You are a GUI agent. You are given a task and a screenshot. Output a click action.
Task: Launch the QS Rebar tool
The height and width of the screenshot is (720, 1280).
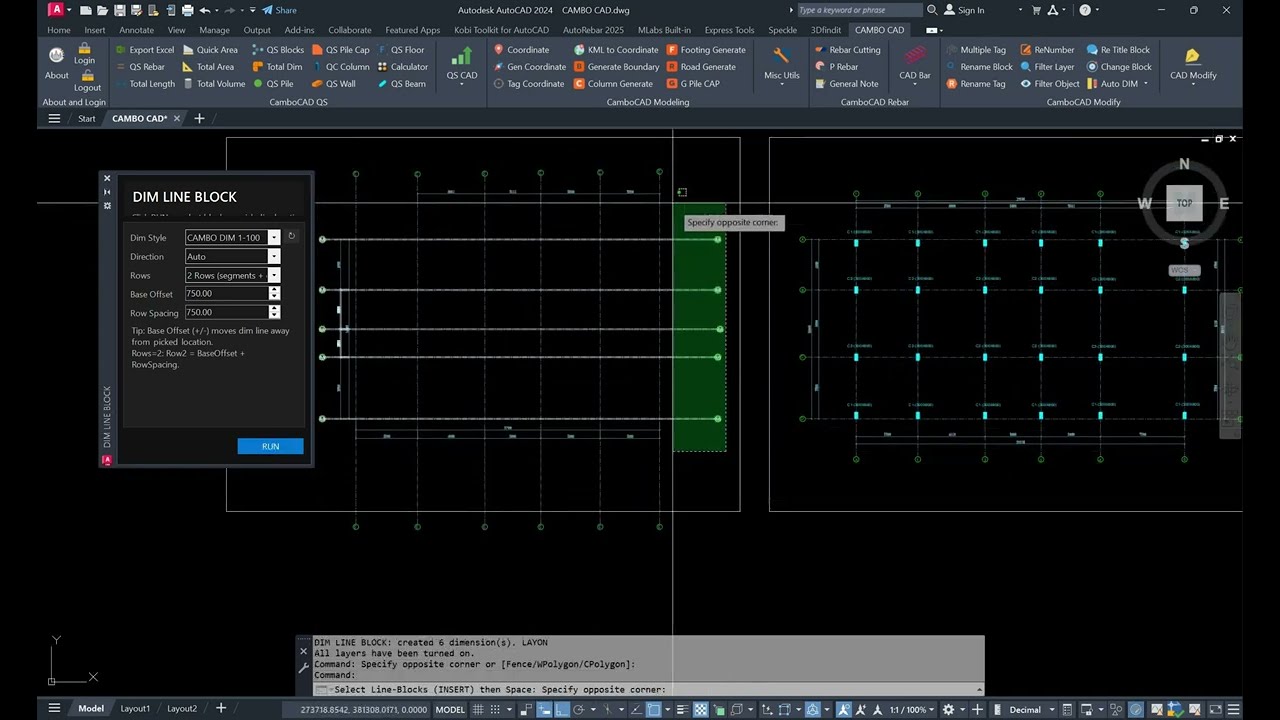[x=139, y=67]
